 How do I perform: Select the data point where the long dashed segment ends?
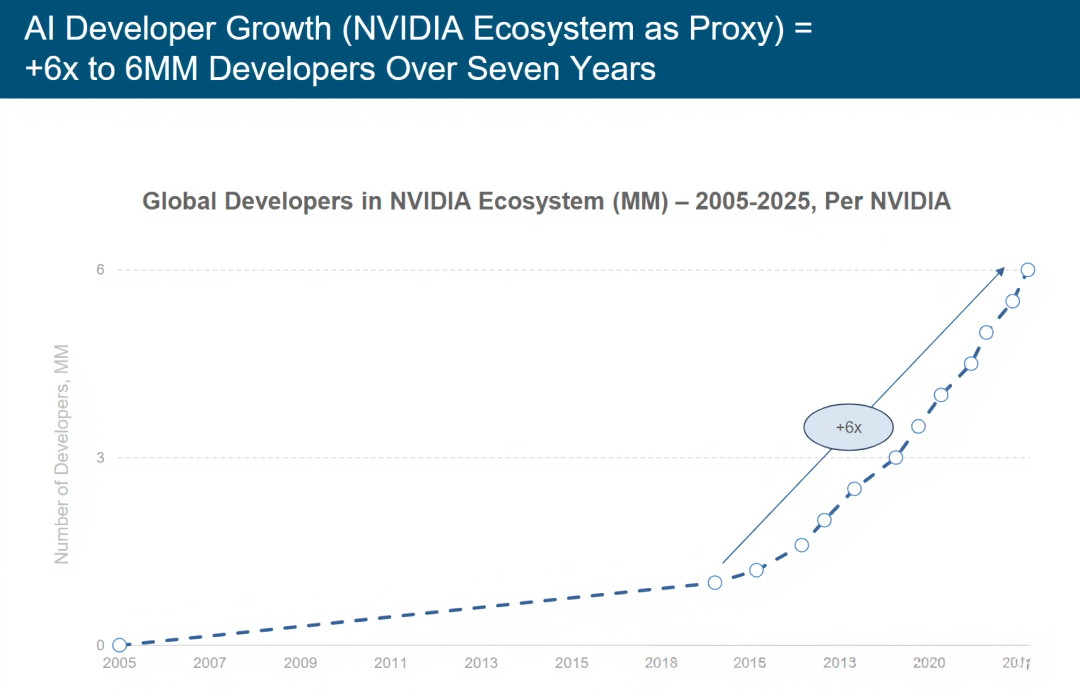click(715, 583)
